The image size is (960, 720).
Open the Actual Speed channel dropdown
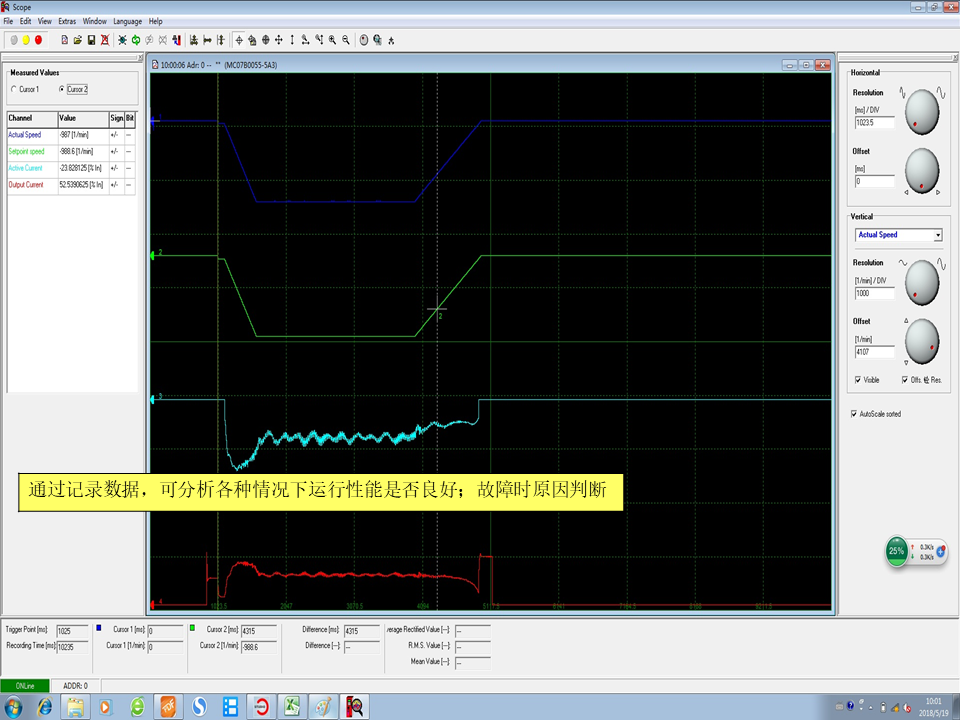point(937,235)
